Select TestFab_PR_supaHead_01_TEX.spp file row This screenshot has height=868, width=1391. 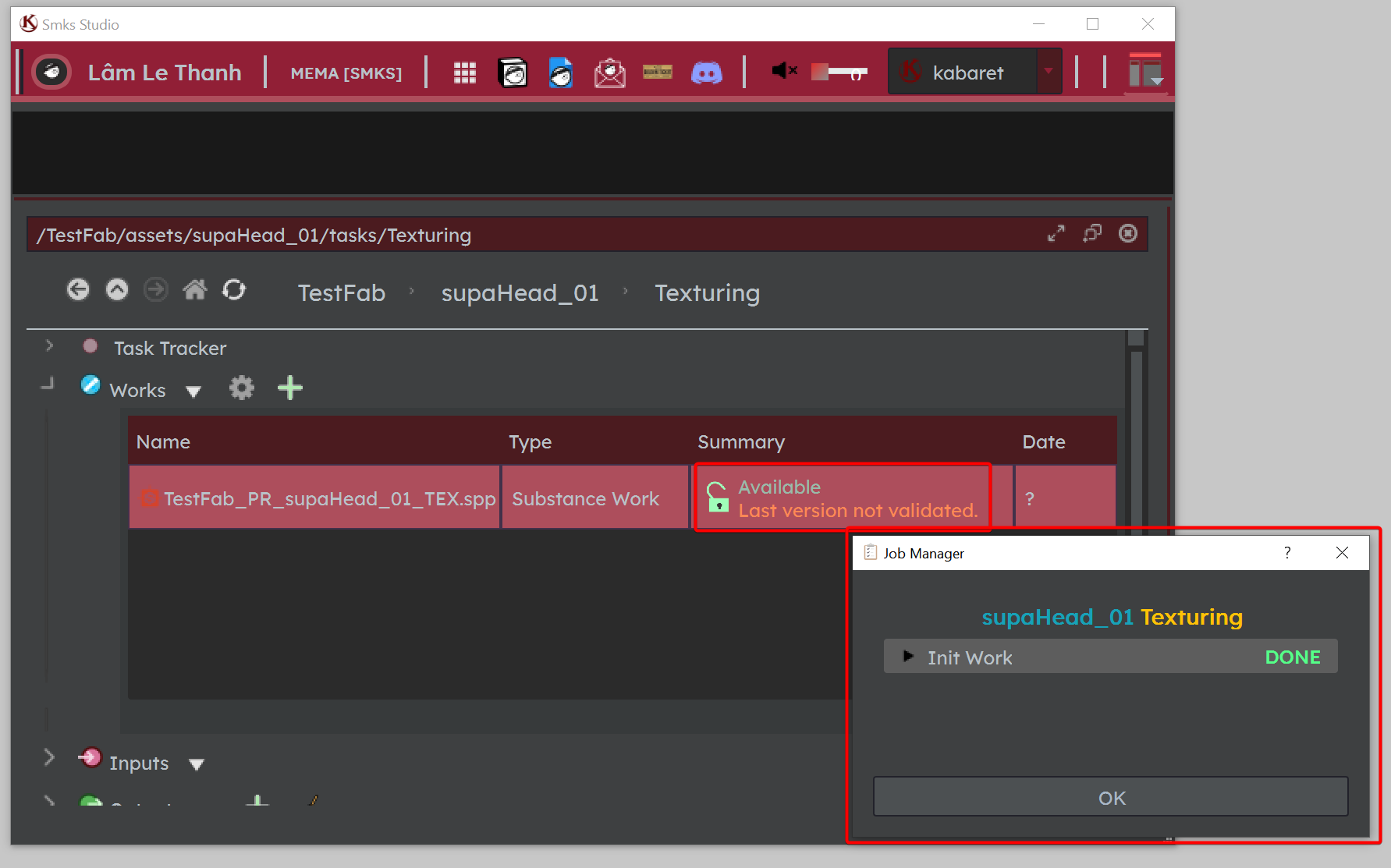coord(314,498)
